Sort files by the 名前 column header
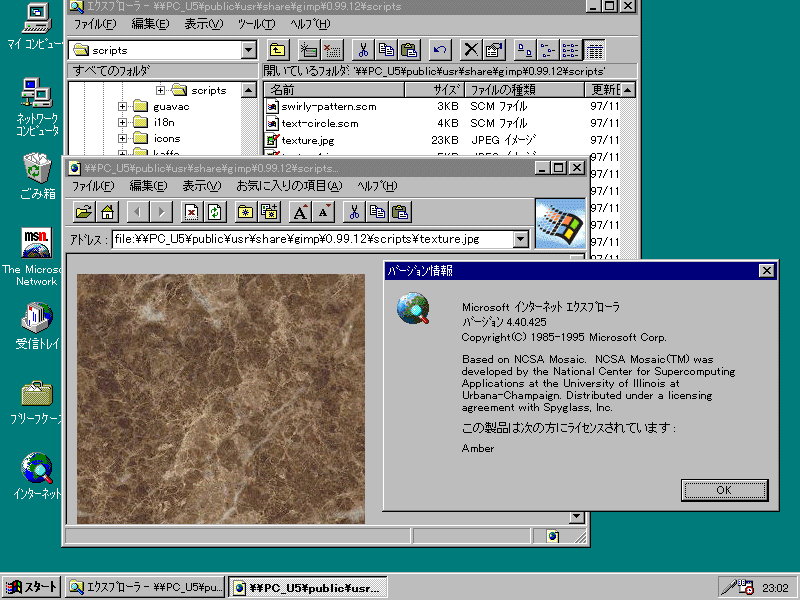The image size is (800, 600). (x=334, y=90)
